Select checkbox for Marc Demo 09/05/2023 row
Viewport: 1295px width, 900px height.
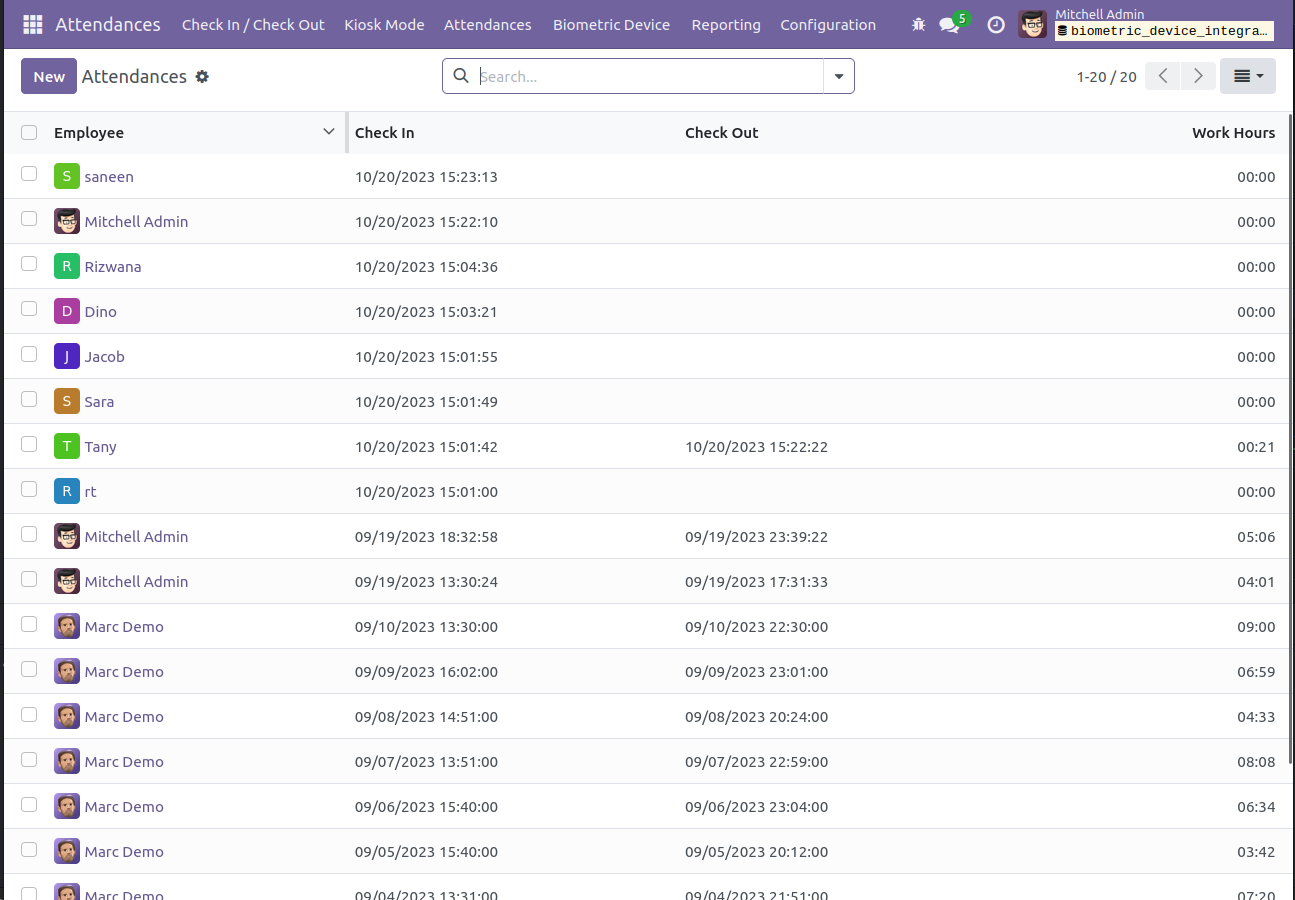tap(29, 849)
